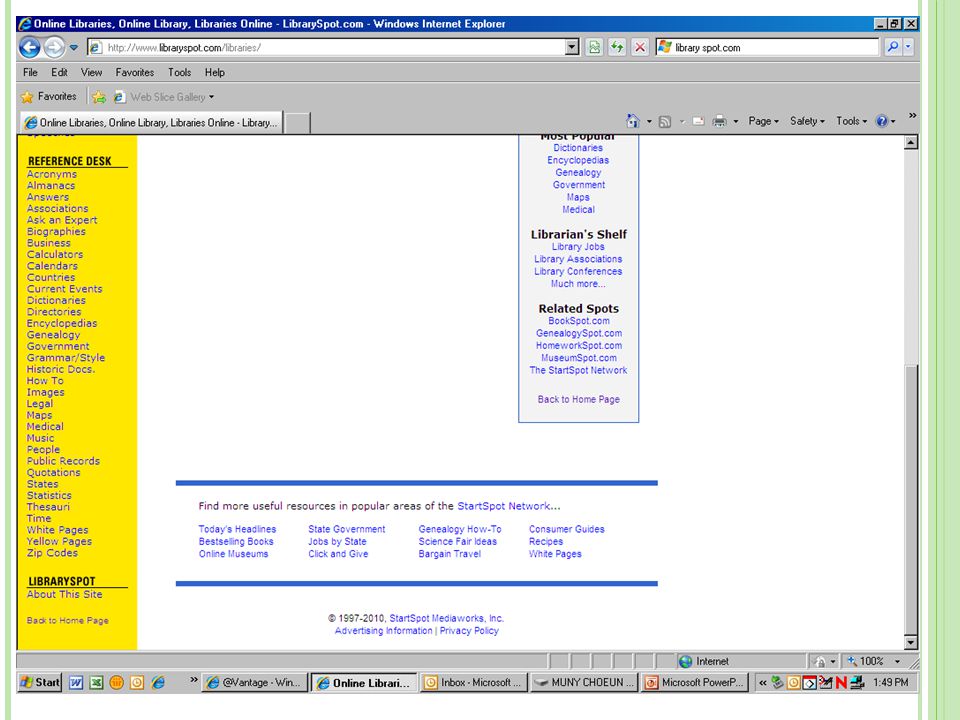Open the Page dropdown menu
Screen dimensions: 960x720
click(763, 121)
